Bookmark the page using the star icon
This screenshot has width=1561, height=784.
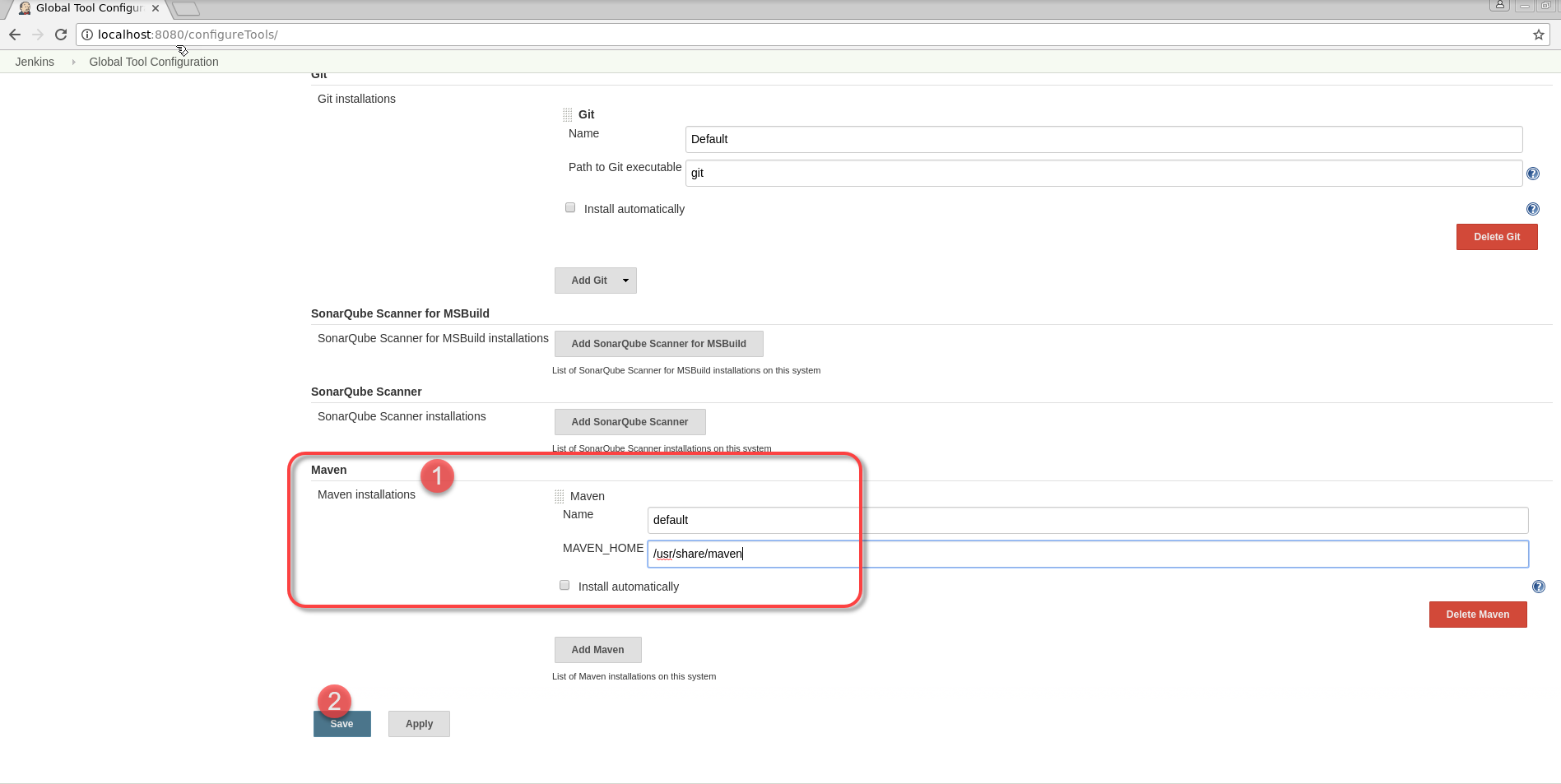1538,35
